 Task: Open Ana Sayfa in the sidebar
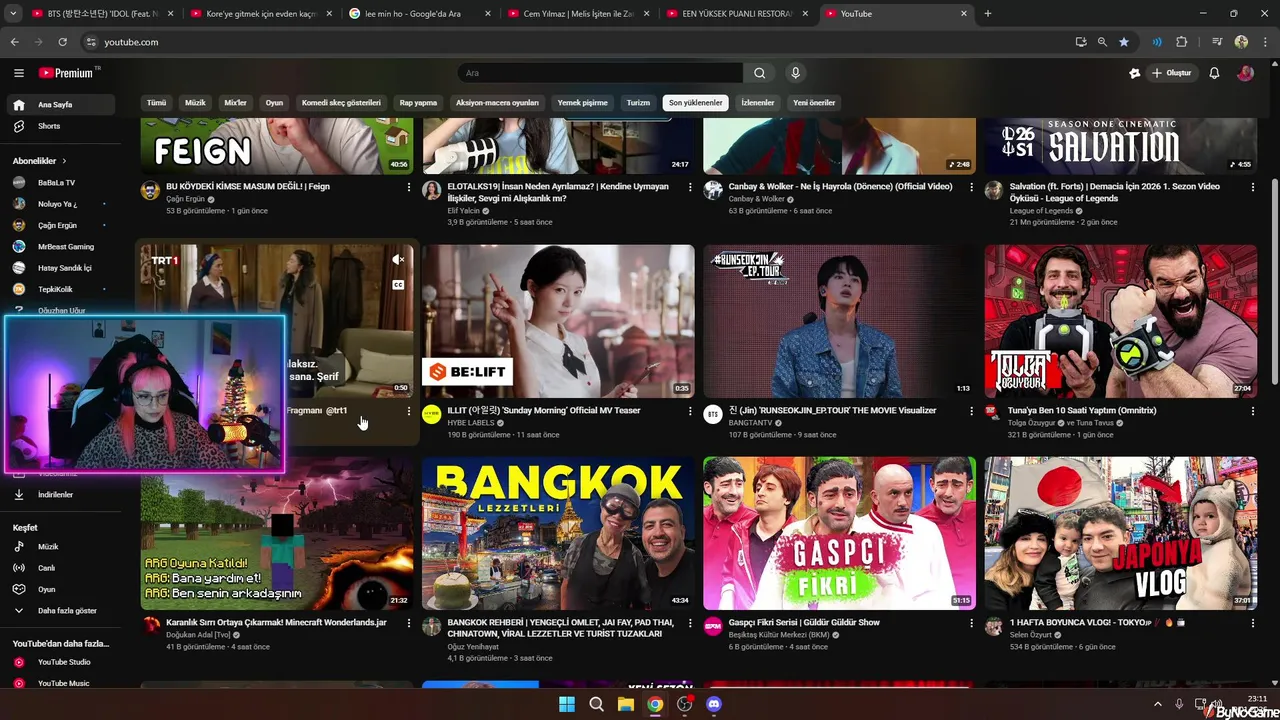[63, 104]
